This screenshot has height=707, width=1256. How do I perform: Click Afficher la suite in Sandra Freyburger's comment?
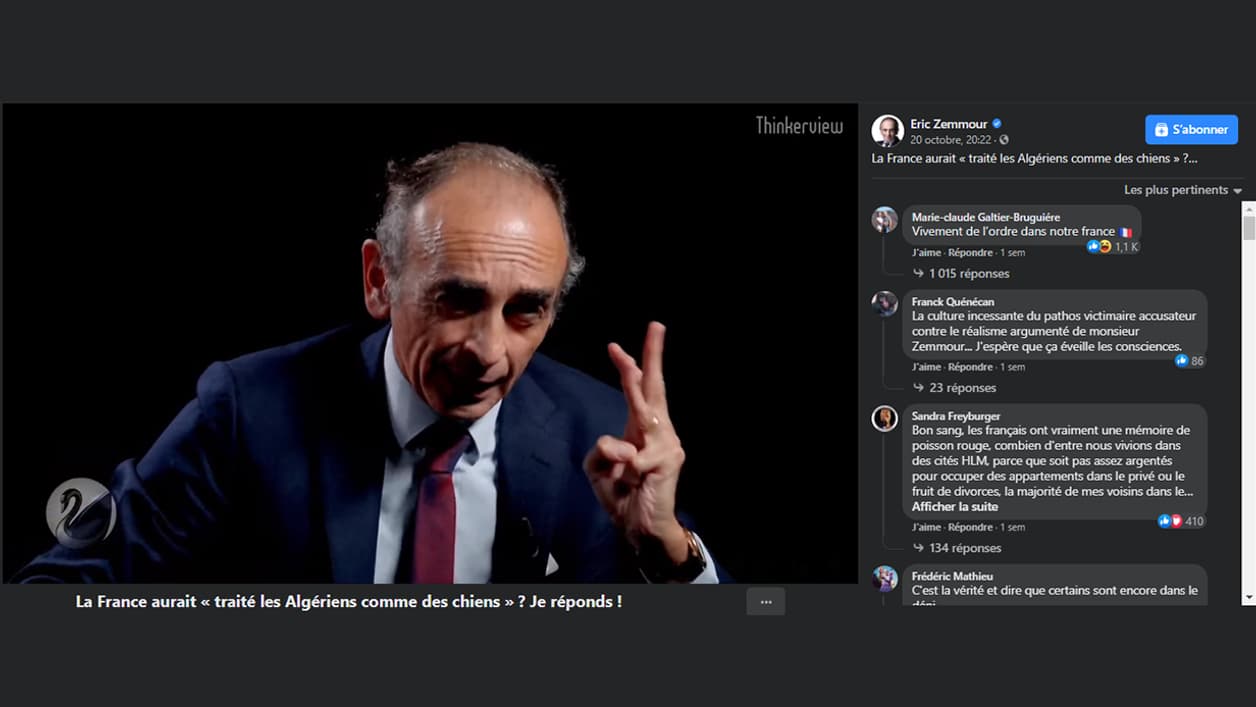(x=955, y=507)
